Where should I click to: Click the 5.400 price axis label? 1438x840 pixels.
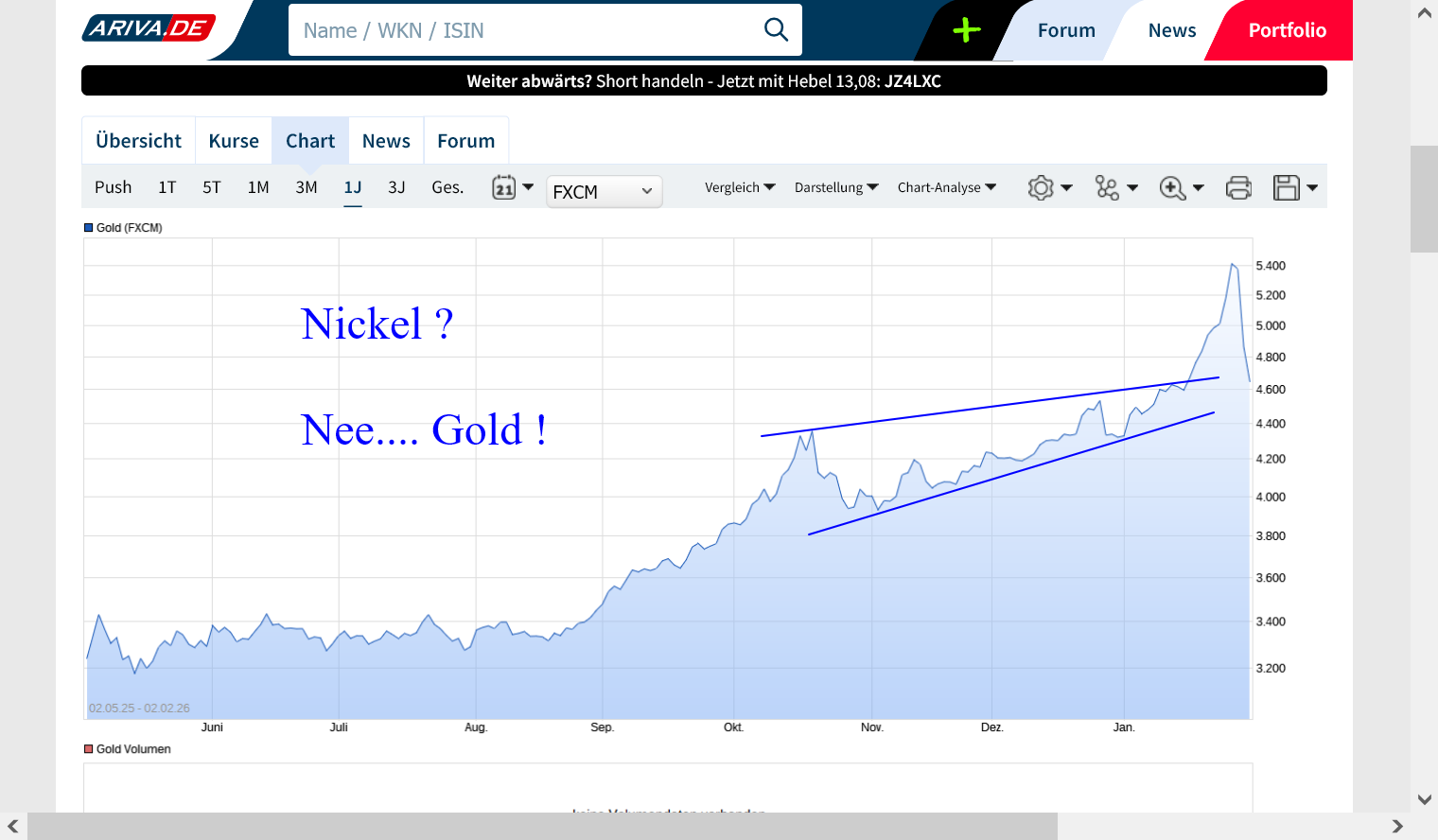click(1271, 266)
